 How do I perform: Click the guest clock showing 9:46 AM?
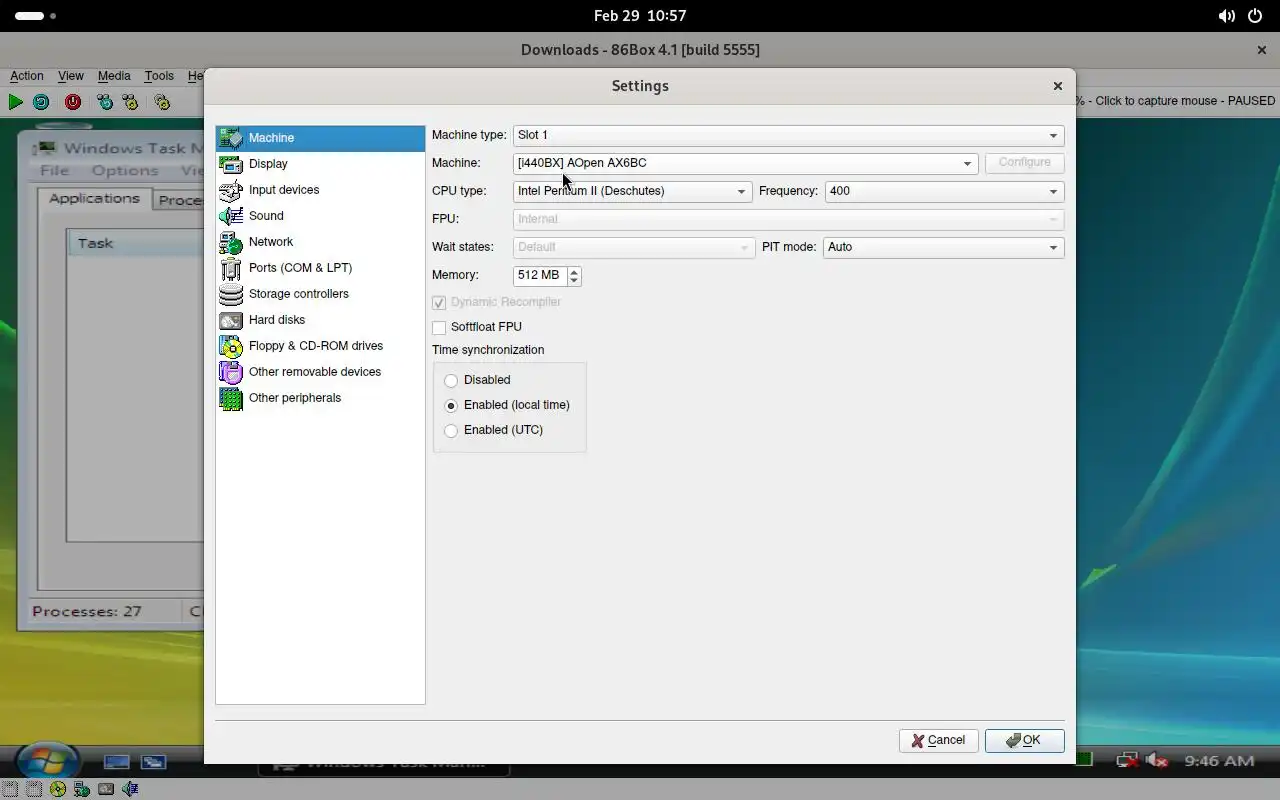(1219, 761)
